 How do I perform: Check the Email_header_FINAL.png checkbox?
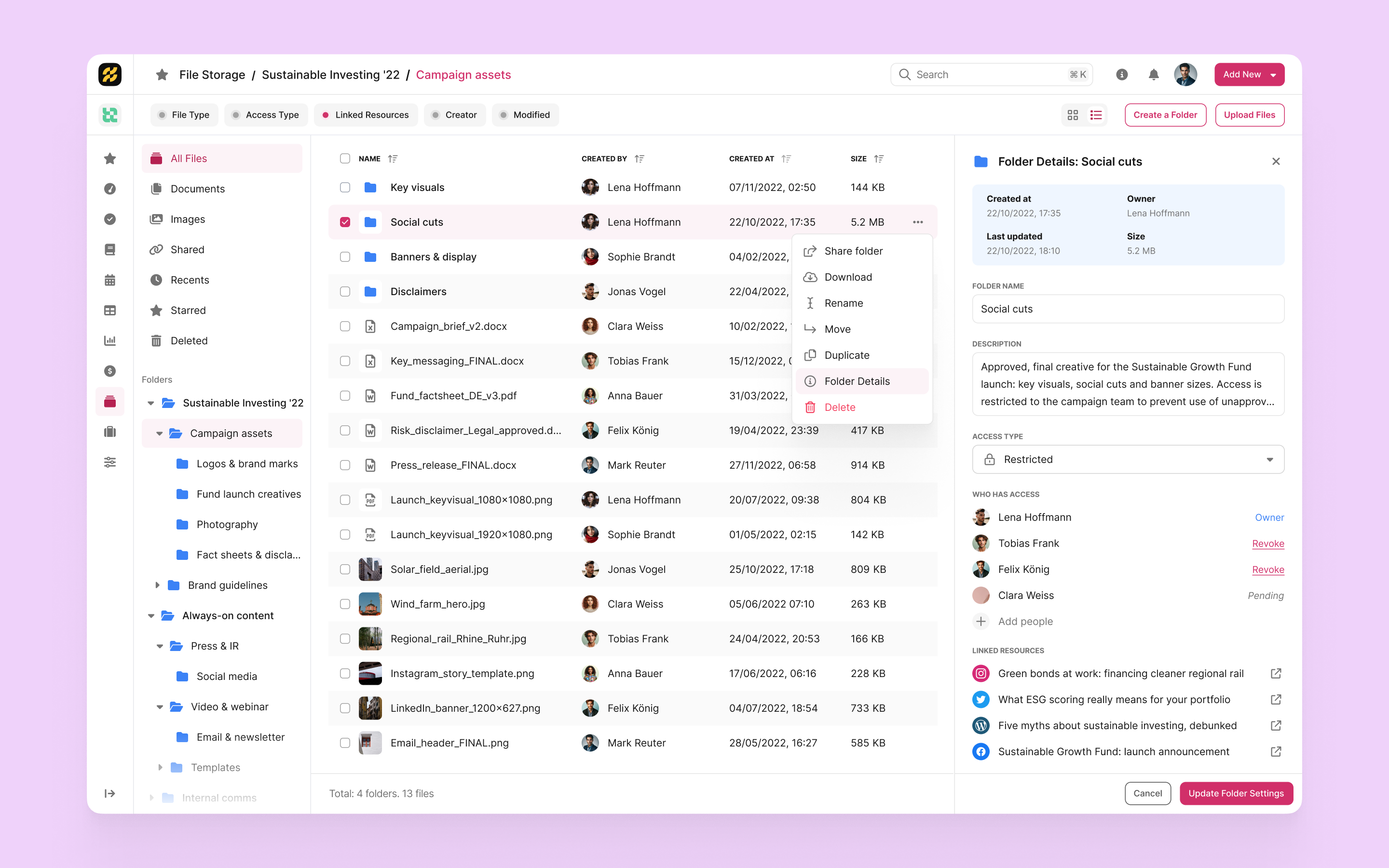click(345, 743)
